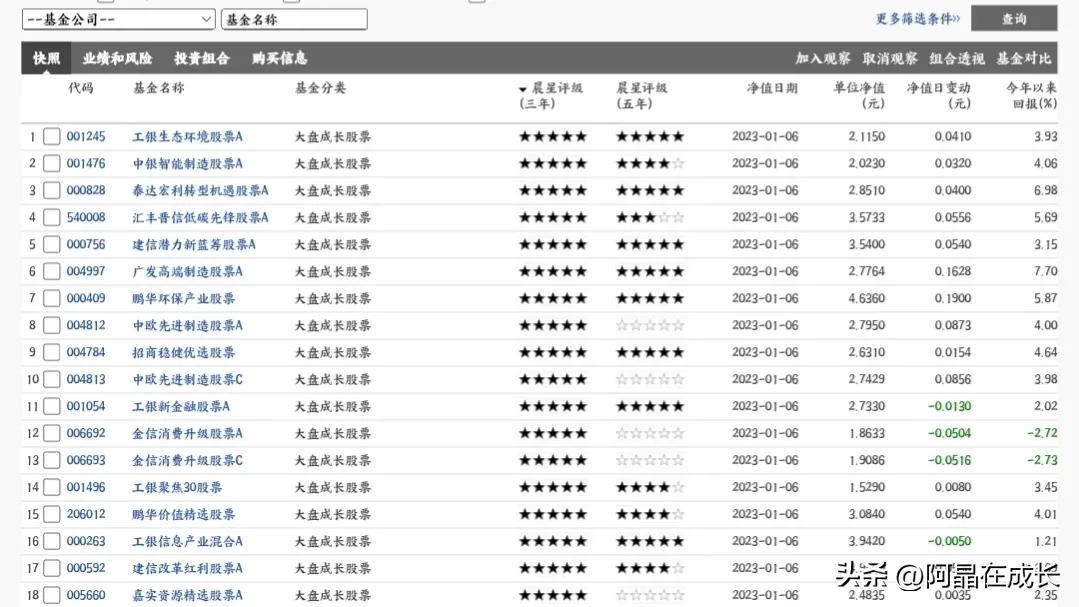Open fund link 金信消费升级股票A

coord(187,433)
